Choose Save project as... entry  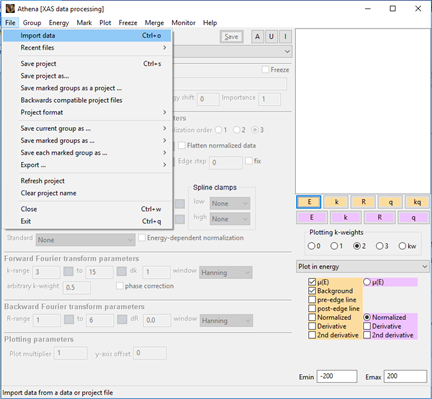click(x=87, y=76)
